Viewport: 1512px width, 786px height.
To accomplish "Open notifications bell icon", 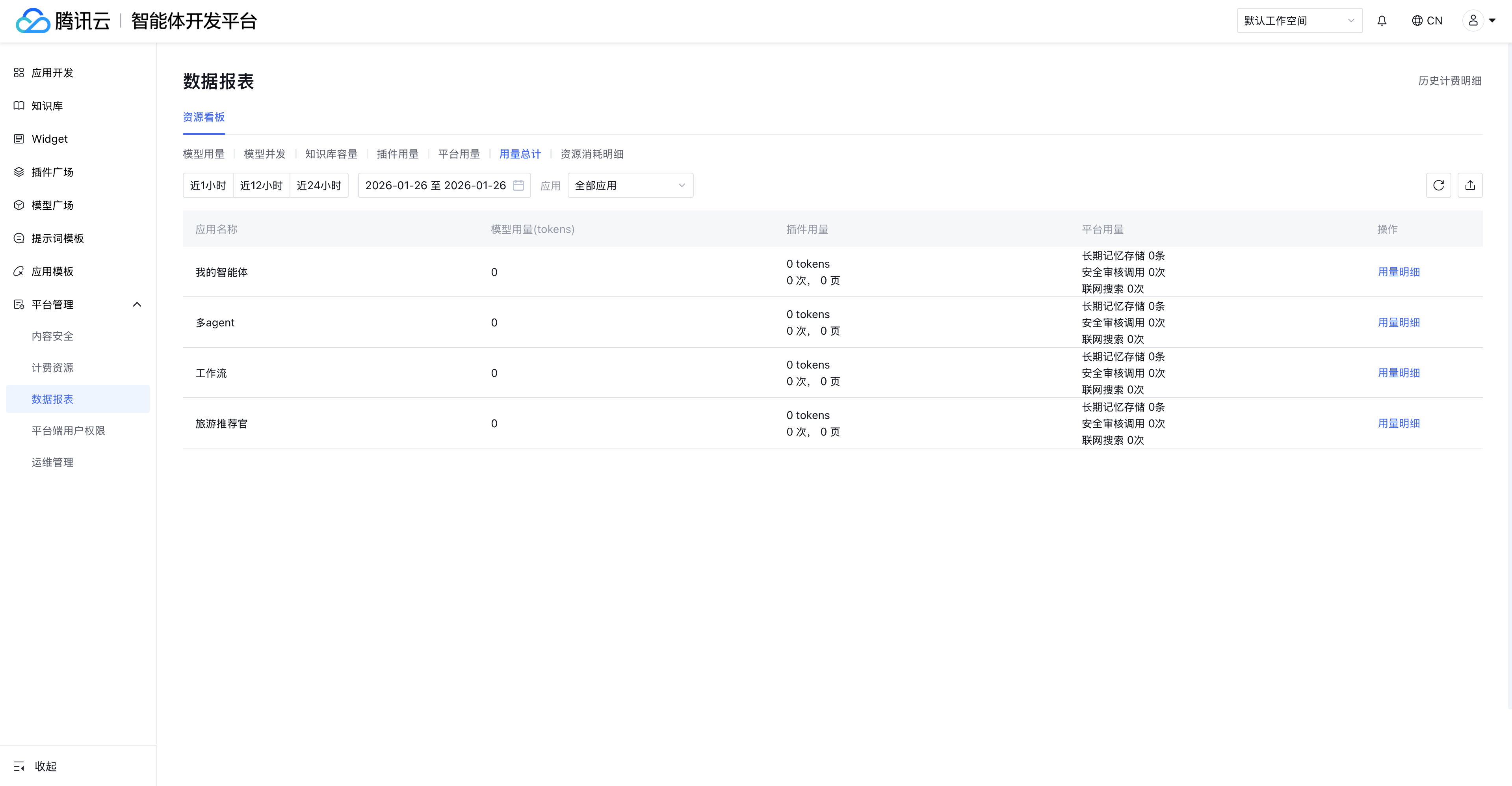I will coord(1382,20).
